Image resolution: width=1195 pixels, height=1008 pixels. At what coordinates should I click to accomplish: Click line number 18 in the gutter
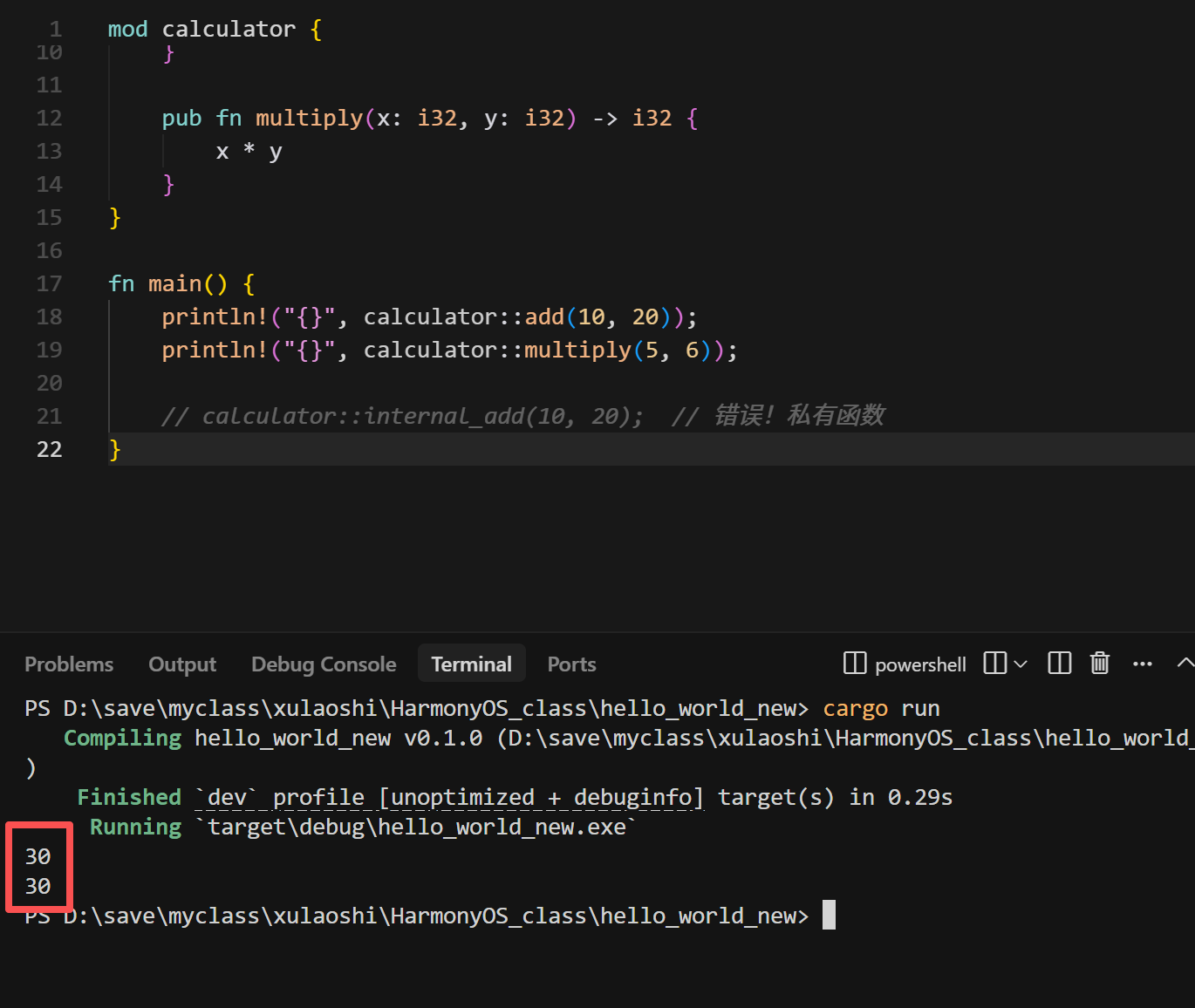pyautogui.click(x=49, y=317)
